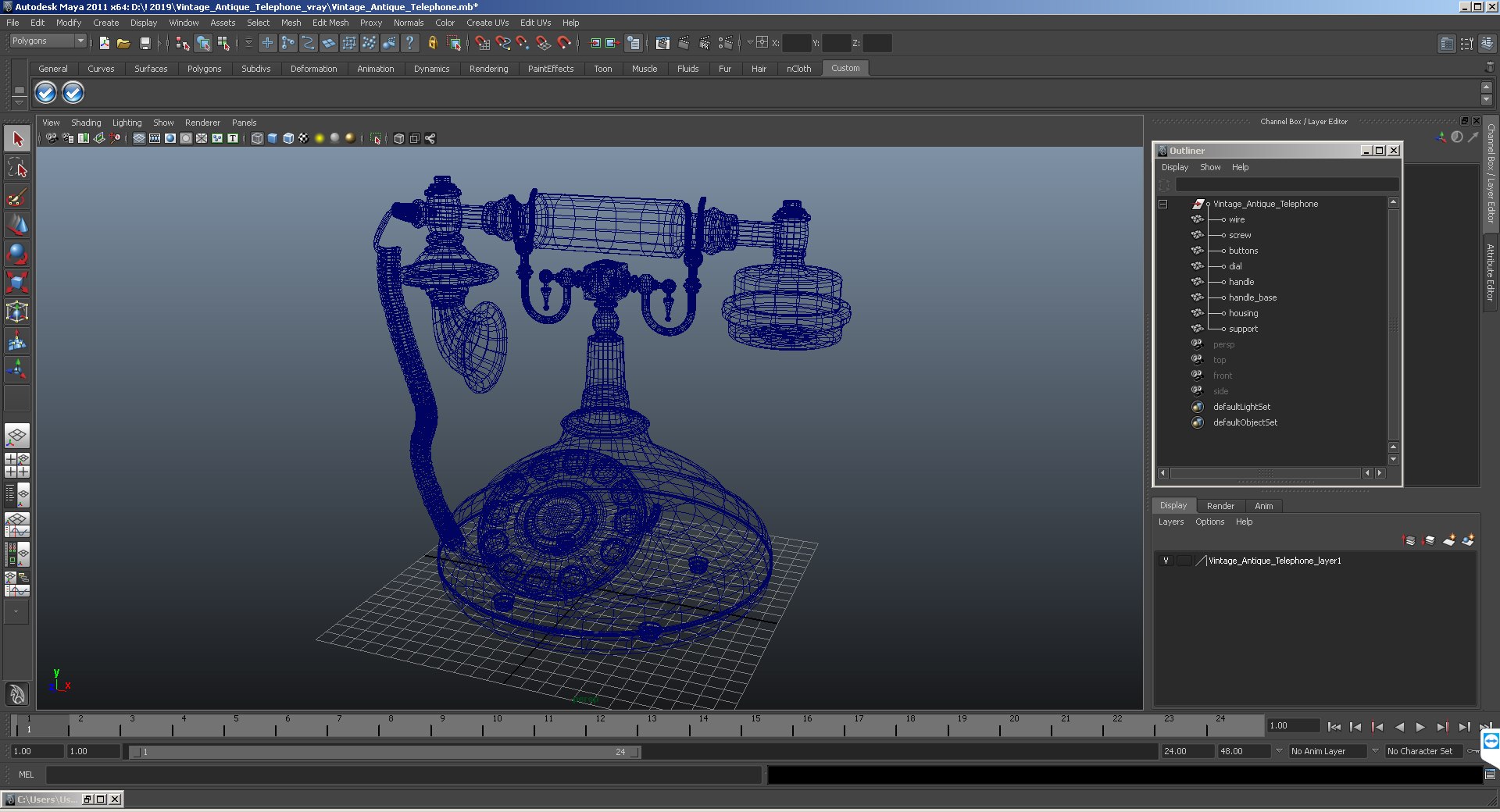1500x812 pixels.
Task: Activate the Rotate tool sphere icon
Action: point(17,254)
